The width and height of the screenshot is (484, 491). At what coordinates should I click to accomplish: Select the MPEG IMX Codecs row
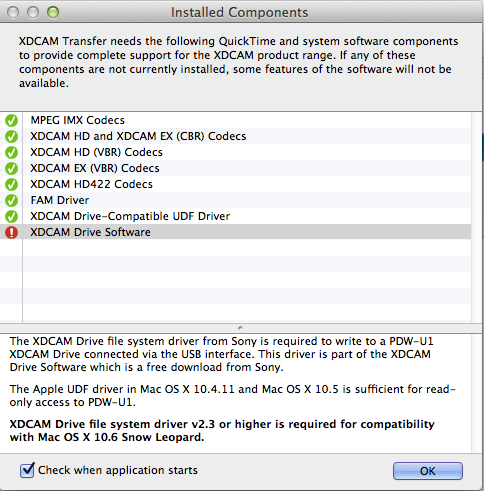(235, 120)
